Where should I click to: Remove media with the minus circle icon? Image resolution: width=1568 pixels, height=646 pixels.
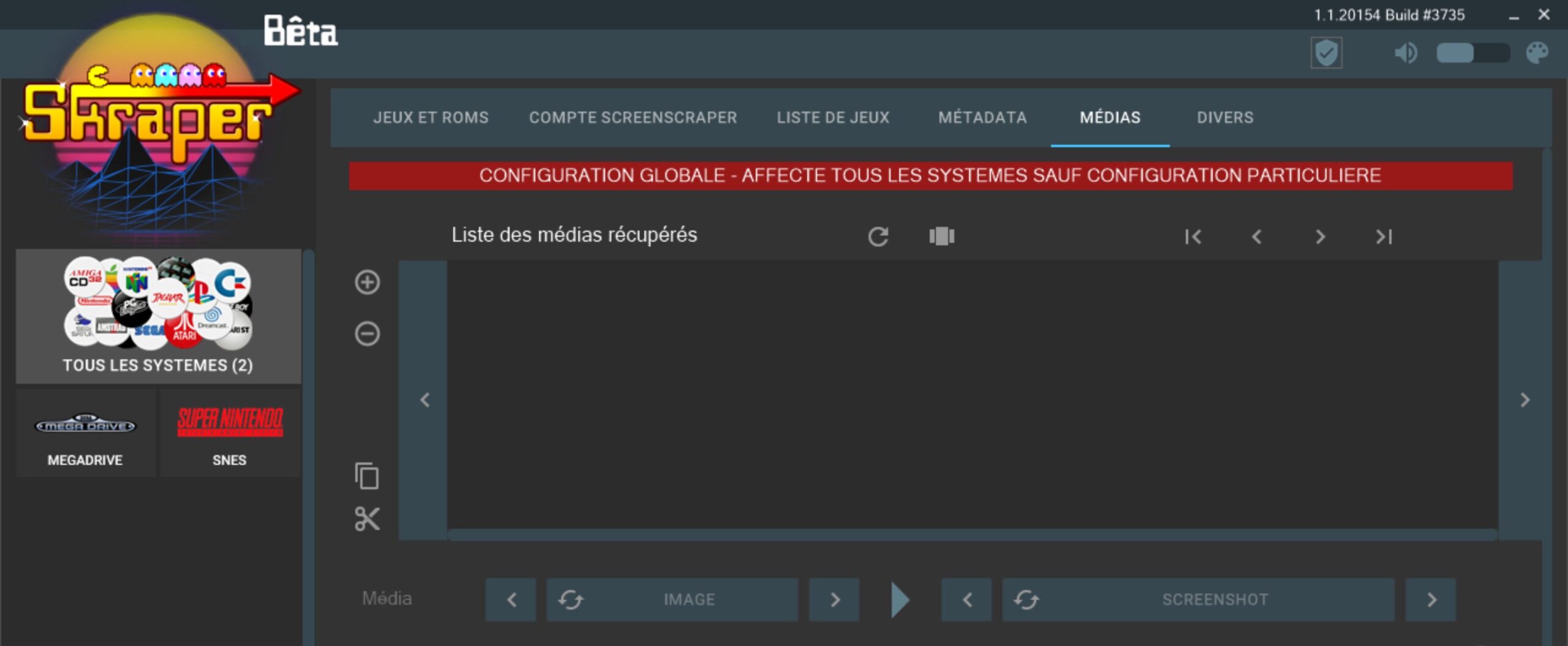367,334
